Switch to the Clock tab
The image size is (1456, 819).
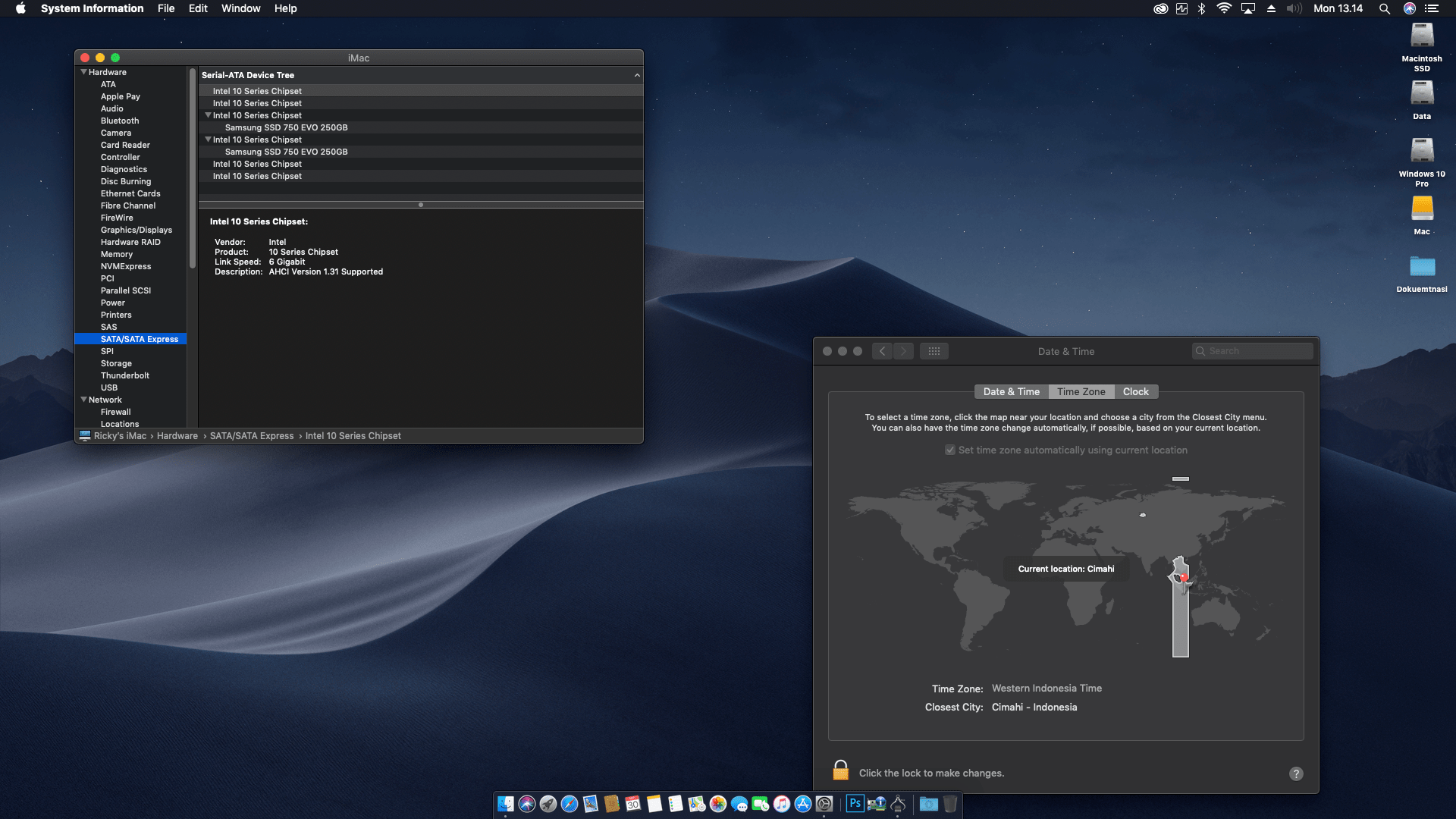tap(1136, 391)
